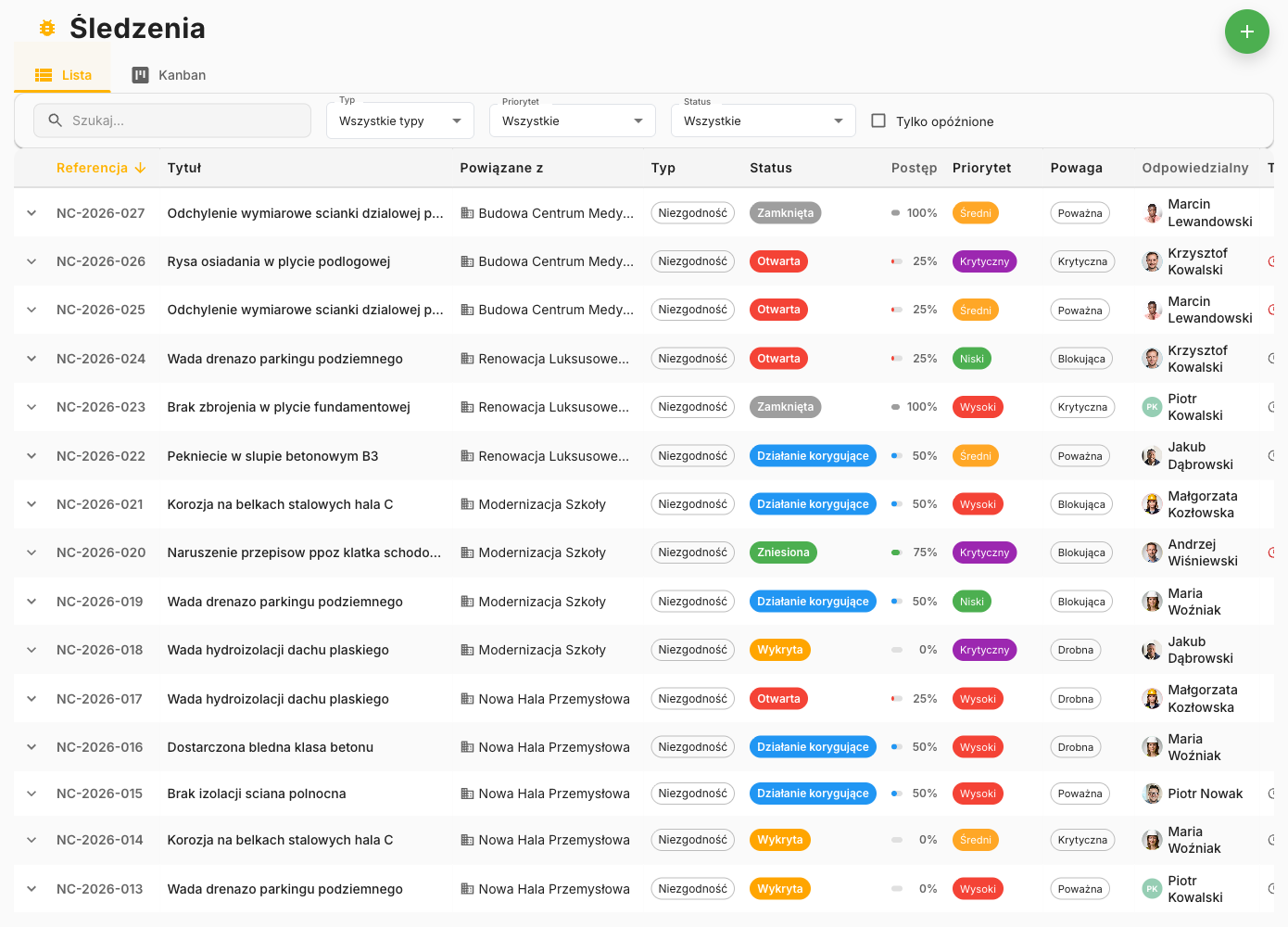Switch to the Kanban tab

169,75
